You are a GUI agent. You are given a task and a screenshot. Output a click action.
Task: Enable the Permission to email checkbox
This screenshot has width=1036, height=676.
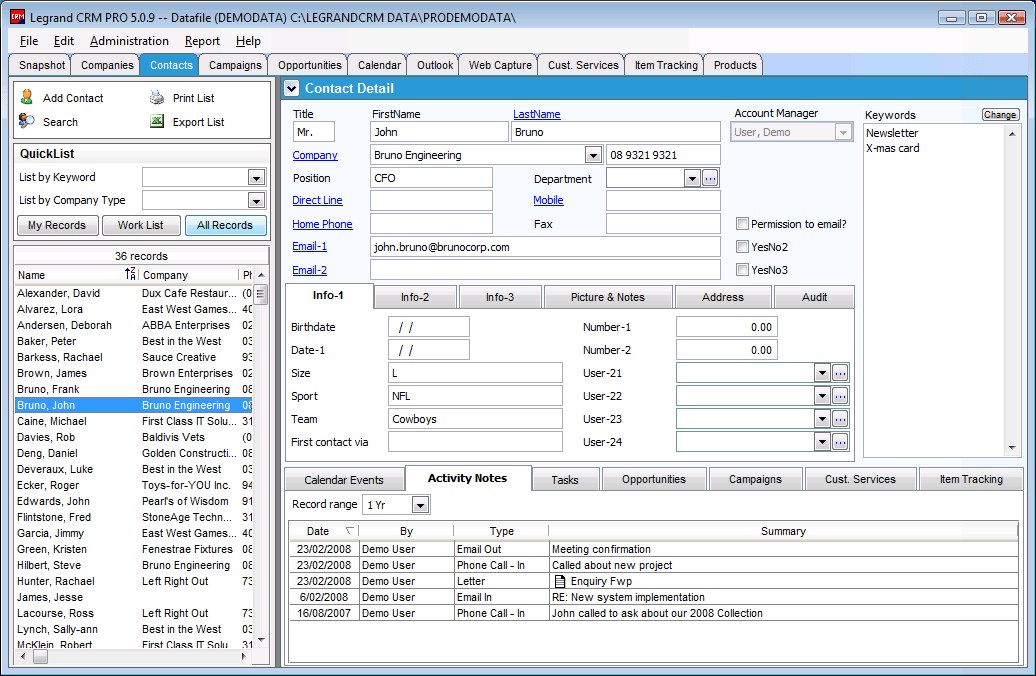(743, 224)
